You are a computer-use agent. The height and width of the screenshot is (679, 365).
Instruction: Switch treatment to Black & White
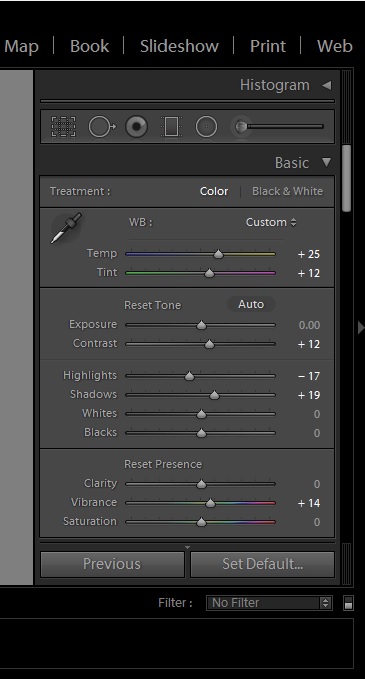tap(287, 191)
